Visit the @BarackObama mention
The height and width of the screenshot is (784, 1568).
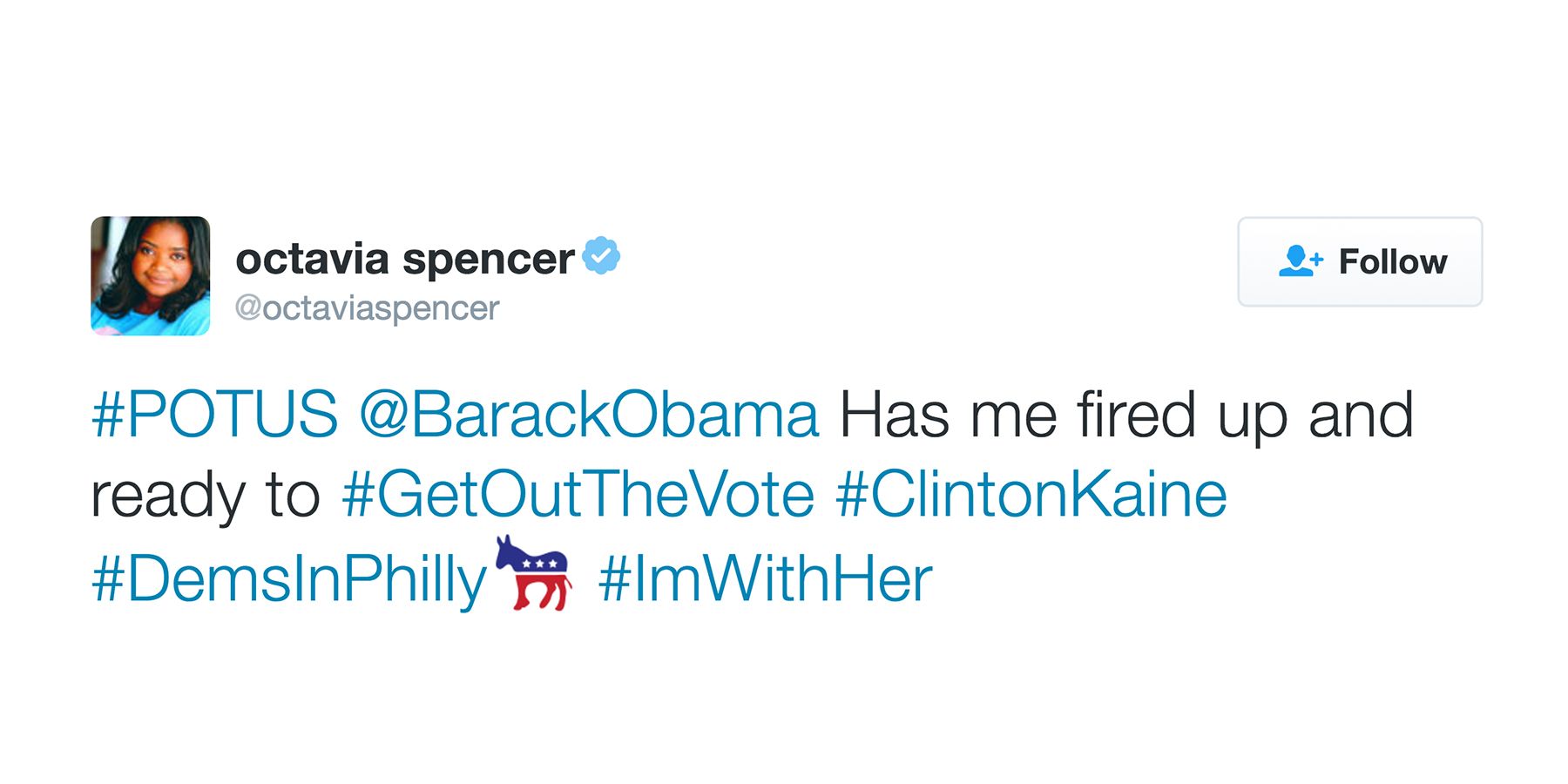[x=589, y=415]
